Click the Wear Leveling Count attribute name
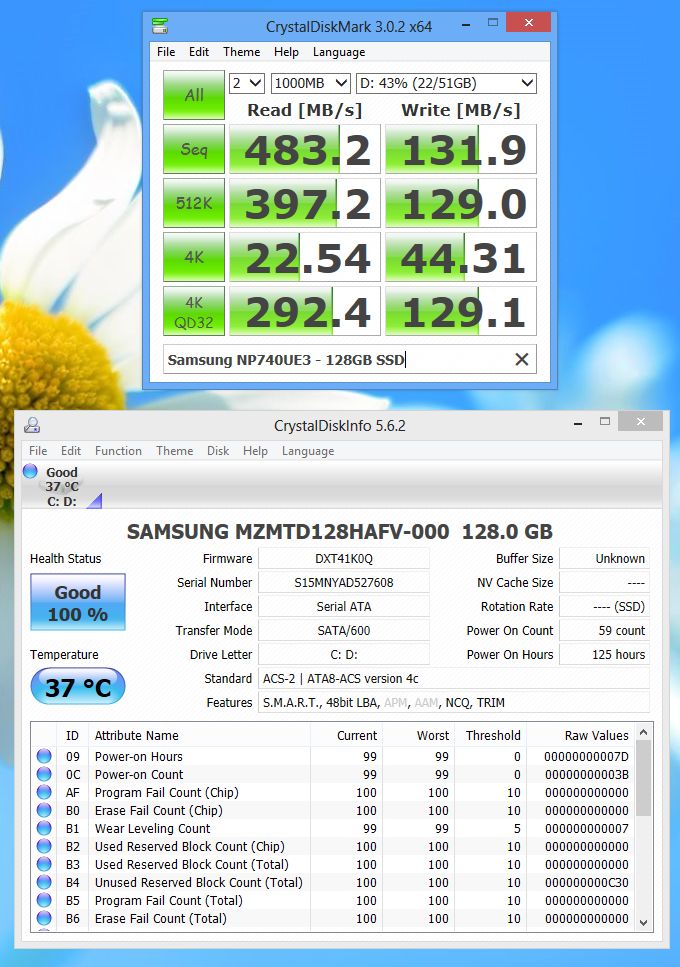The width and height of the screenshot is (680, 967). pyautogui.click(x=152, y=828)
